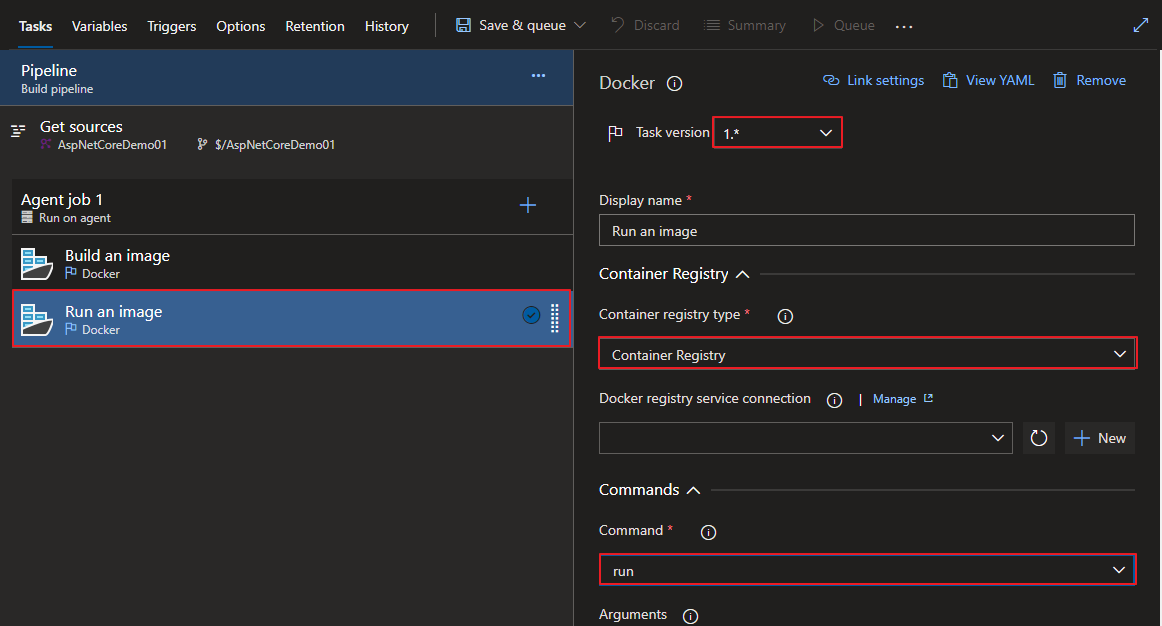
Task: Click the fullscreen expand arrows icon
Action: point(1140,26)
